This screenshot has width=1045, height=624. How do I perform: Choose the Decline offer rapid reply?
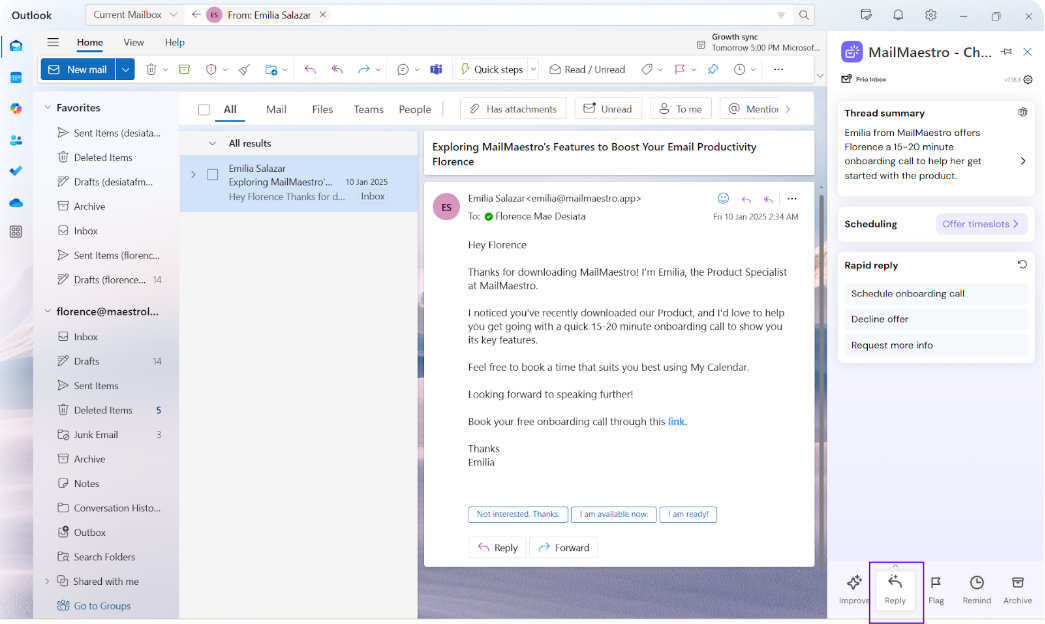pyautogui.click(x=936, y=319)
